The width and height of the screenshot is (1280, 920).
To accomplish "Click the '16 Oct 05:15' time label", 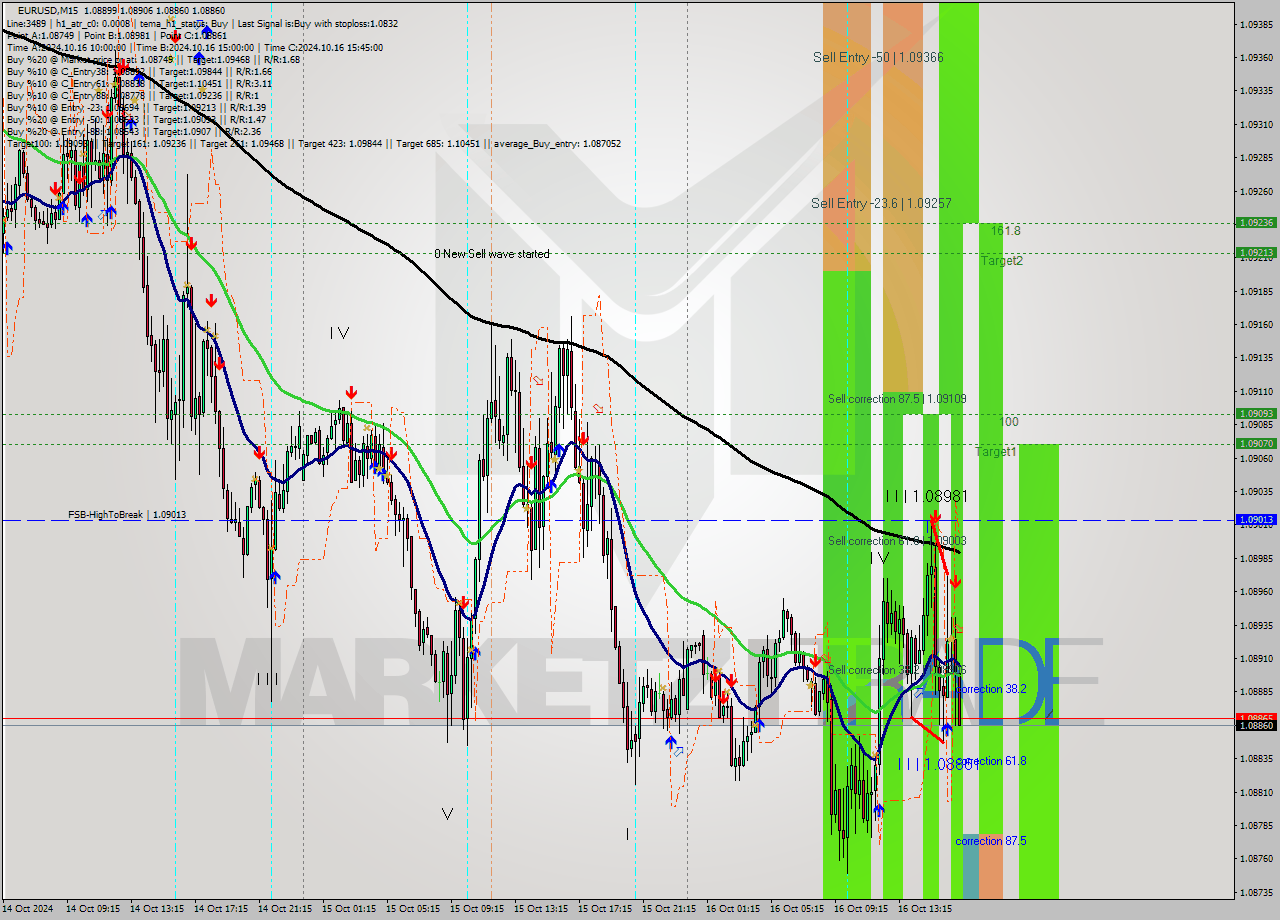I will tap(797, 909).
